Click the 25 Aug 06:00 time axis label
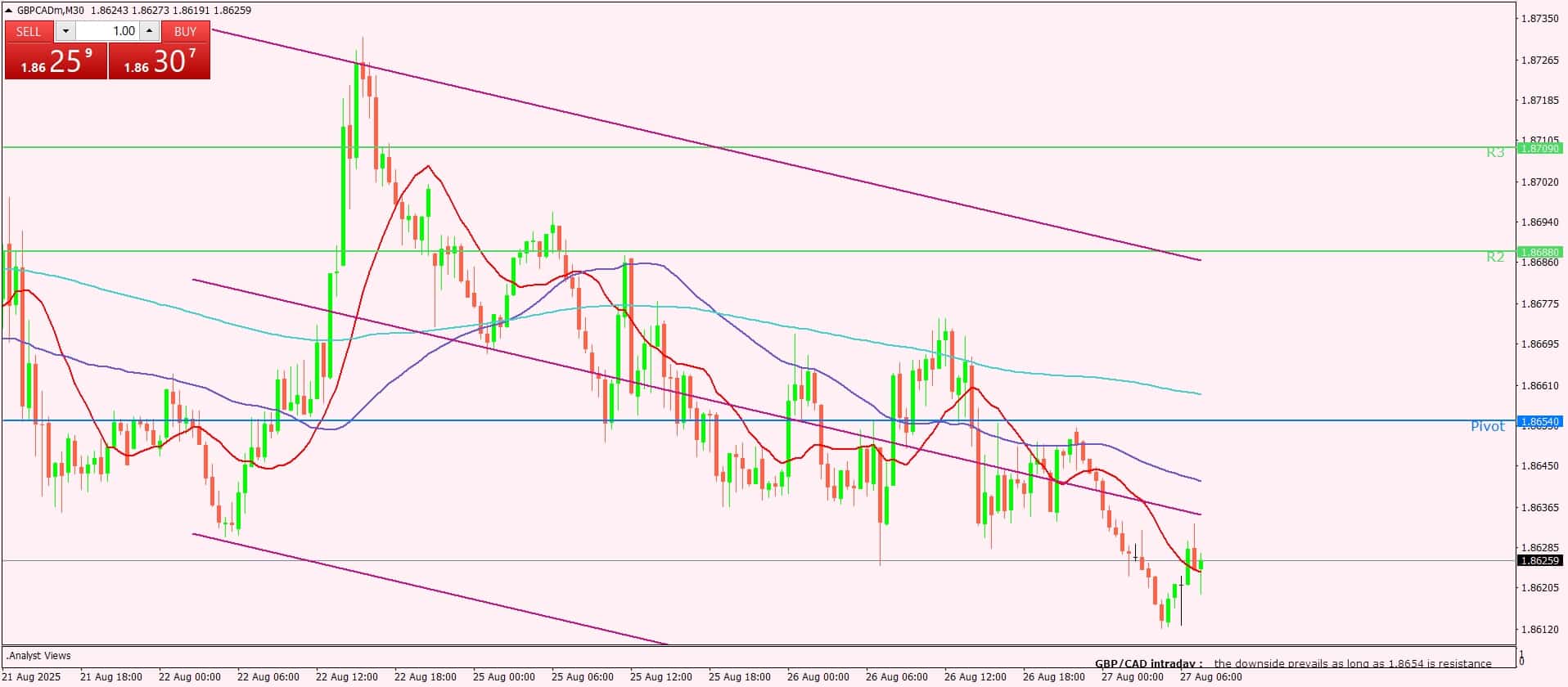This screenshot has height=687, width=1568. pos(583,676)
